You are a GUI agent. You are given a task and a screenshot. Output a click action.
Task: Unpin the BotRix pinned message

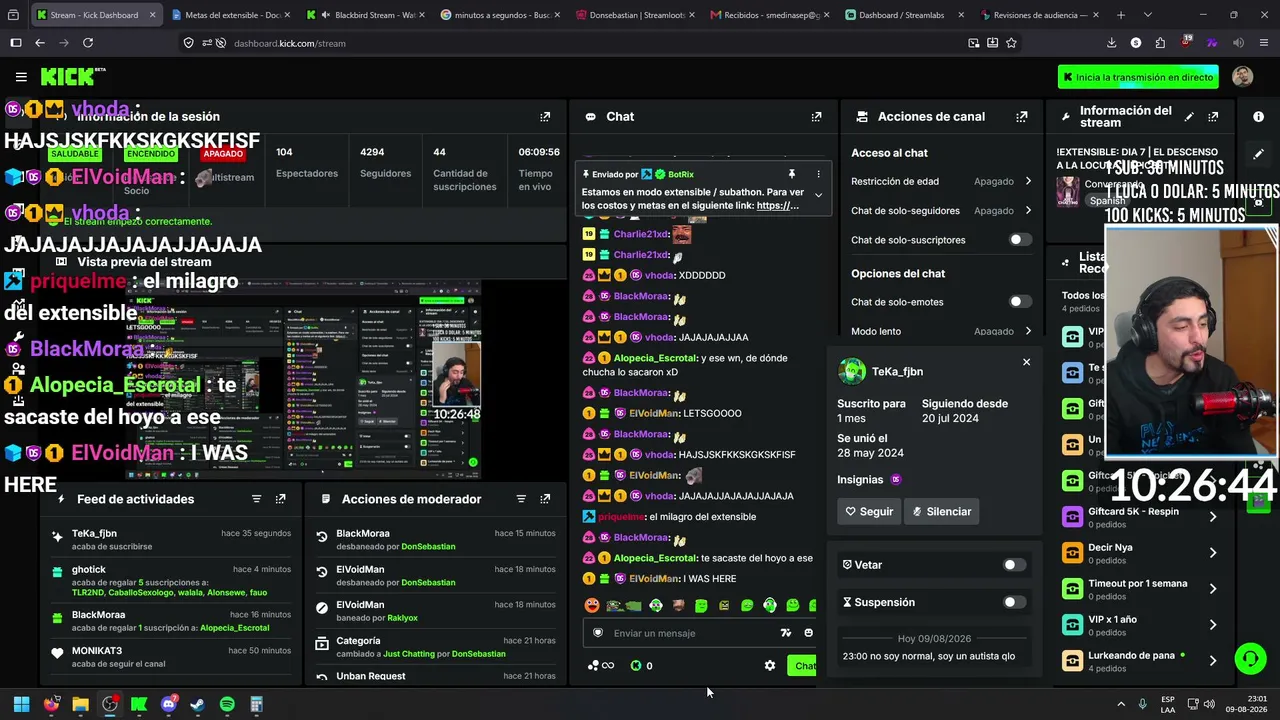pyautogui.click(x=791, y=174)
